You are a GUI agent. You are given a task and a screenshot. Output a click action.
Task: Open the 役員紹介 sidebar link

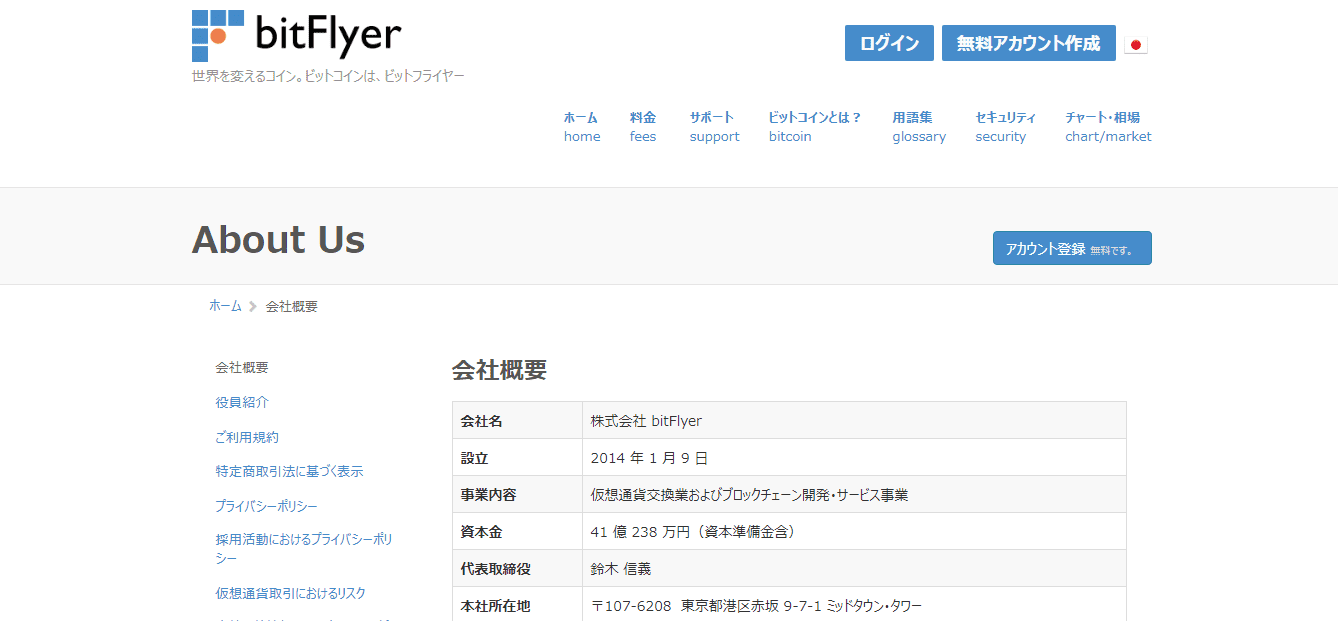coord(240,402)
